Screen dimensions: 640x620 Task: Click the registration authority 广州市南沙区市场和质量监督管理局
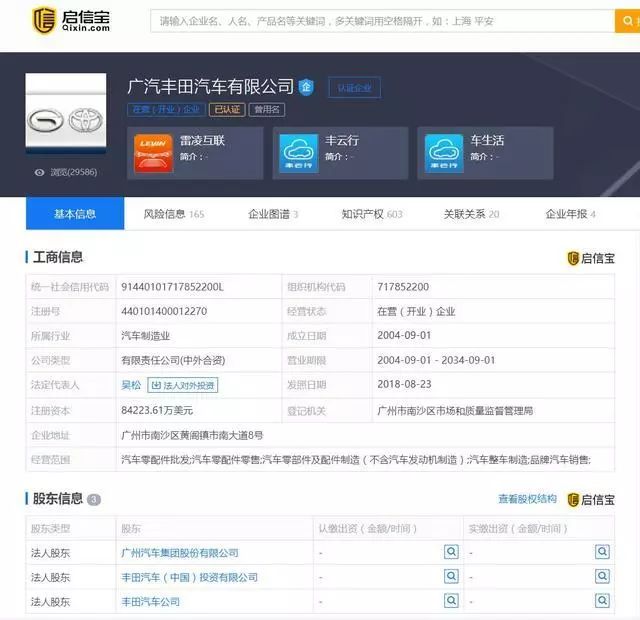click(456, 411)
